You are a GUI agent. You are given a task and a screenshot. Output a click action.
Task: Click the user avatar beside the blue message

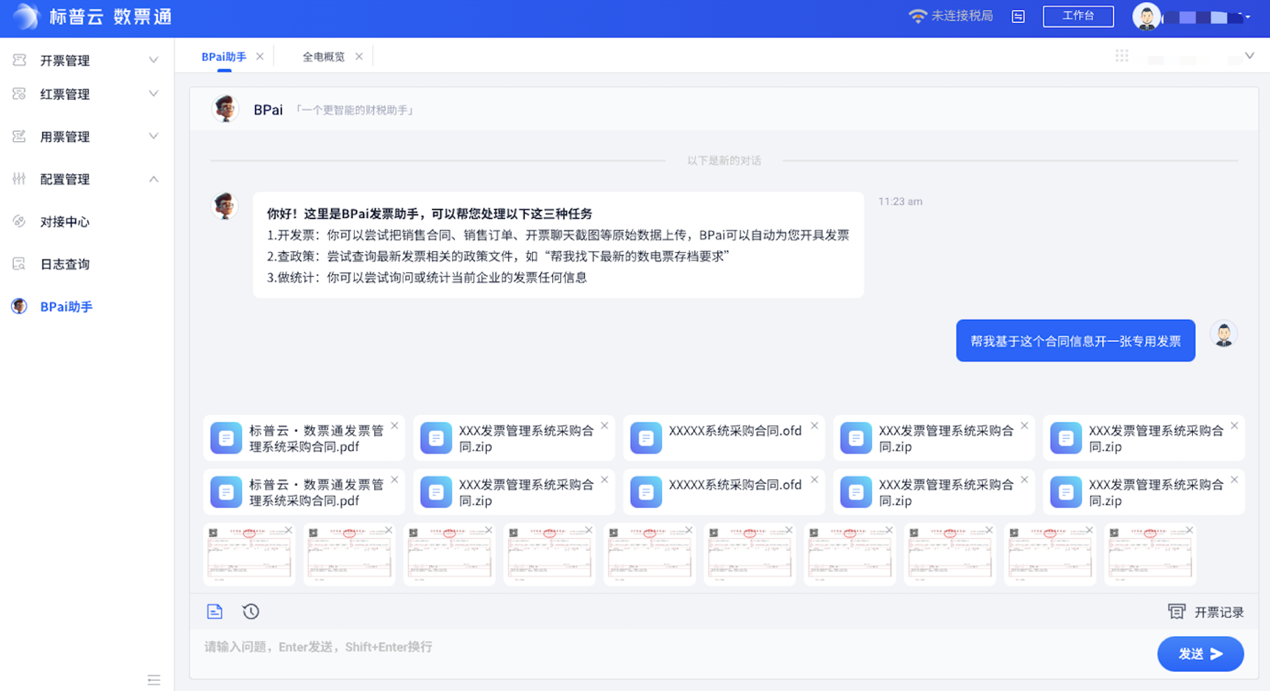click(x=1223, y=334)
